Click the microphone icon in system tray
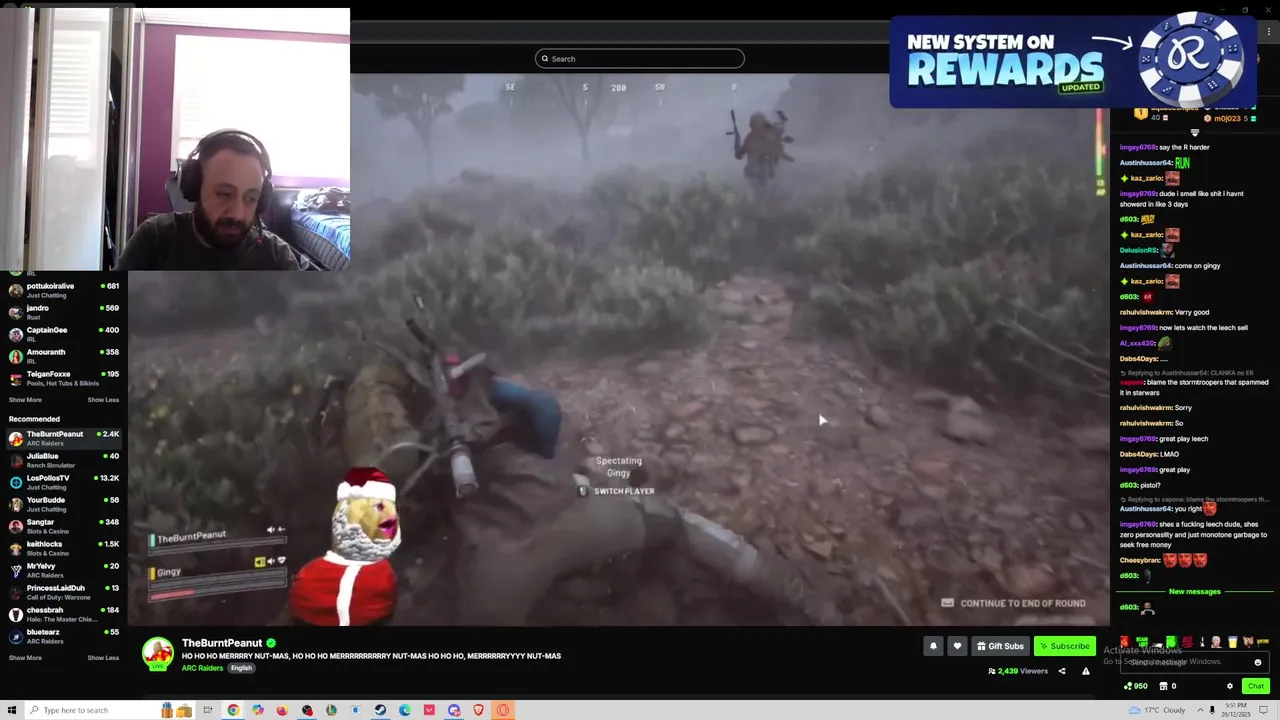This screenshot has width=1280, height=720. (x=1212, y=710)
